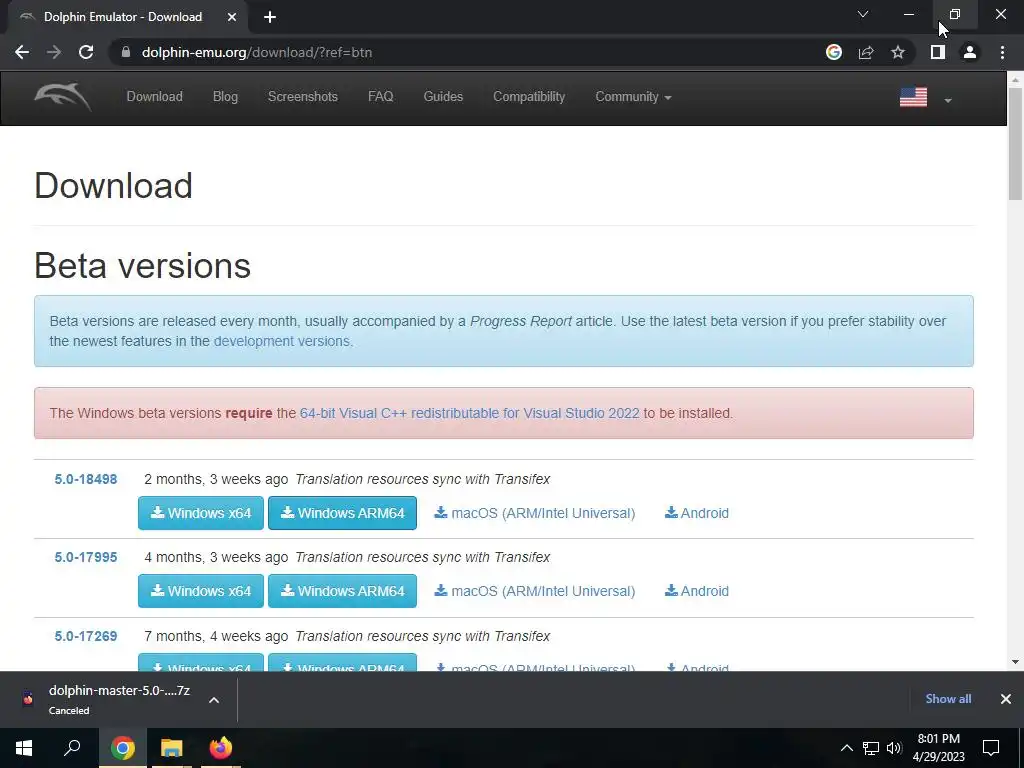1024x768 pixels.
Task: Download macOS build for 5.0-17995
Action: coord(534,591)
